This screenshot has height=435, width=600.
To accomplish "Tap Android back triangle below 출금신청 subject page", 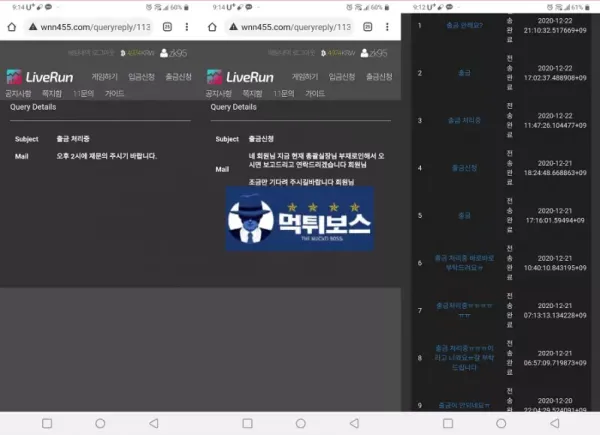I will point(354,423).
